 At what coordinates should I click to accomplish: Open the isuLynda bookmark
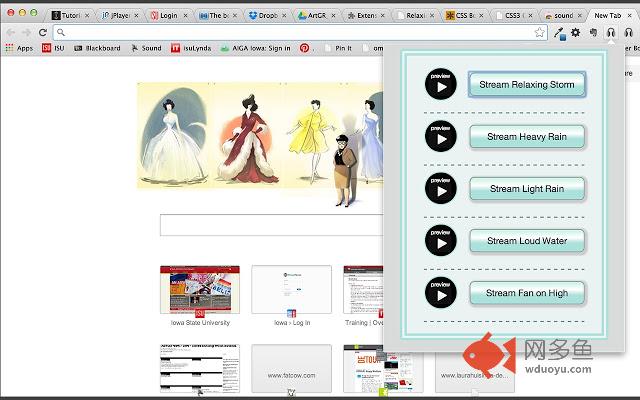pos(191,48)
